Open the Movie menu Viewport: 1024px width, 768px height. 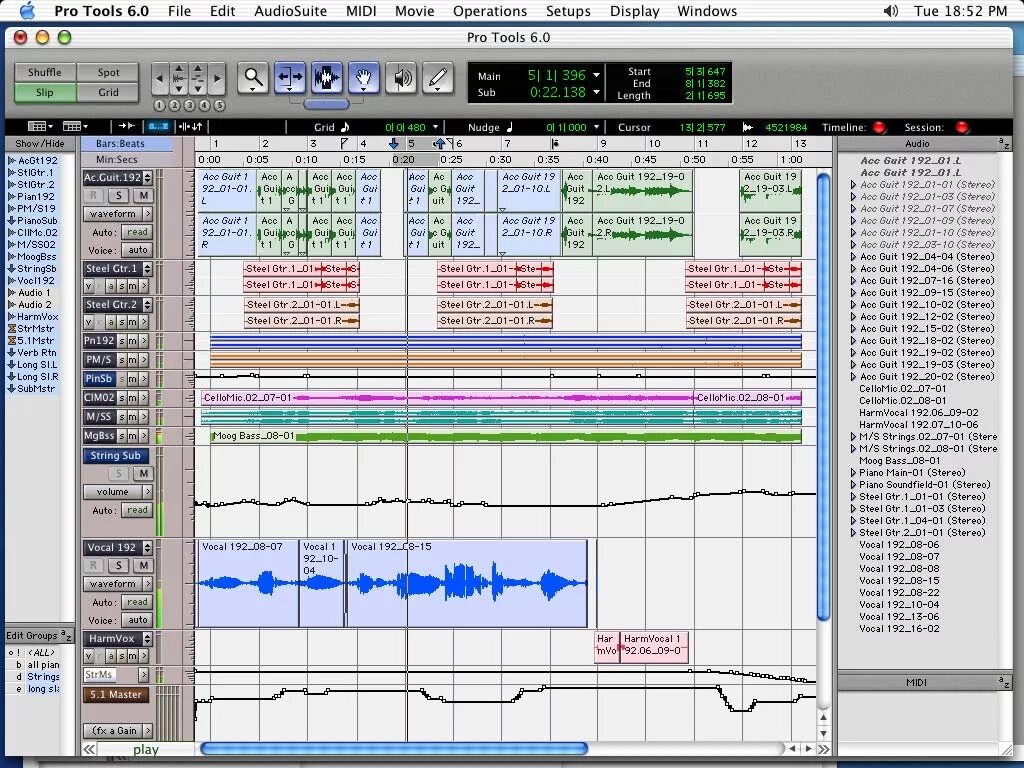415,11
